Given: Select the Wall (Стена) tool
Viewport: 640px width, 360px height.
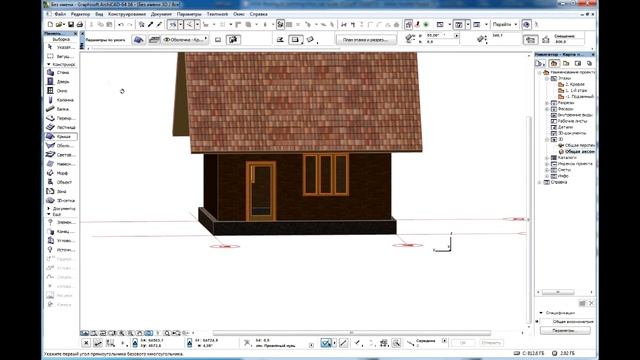Looking at the screenshot, I should coord(60,73).
